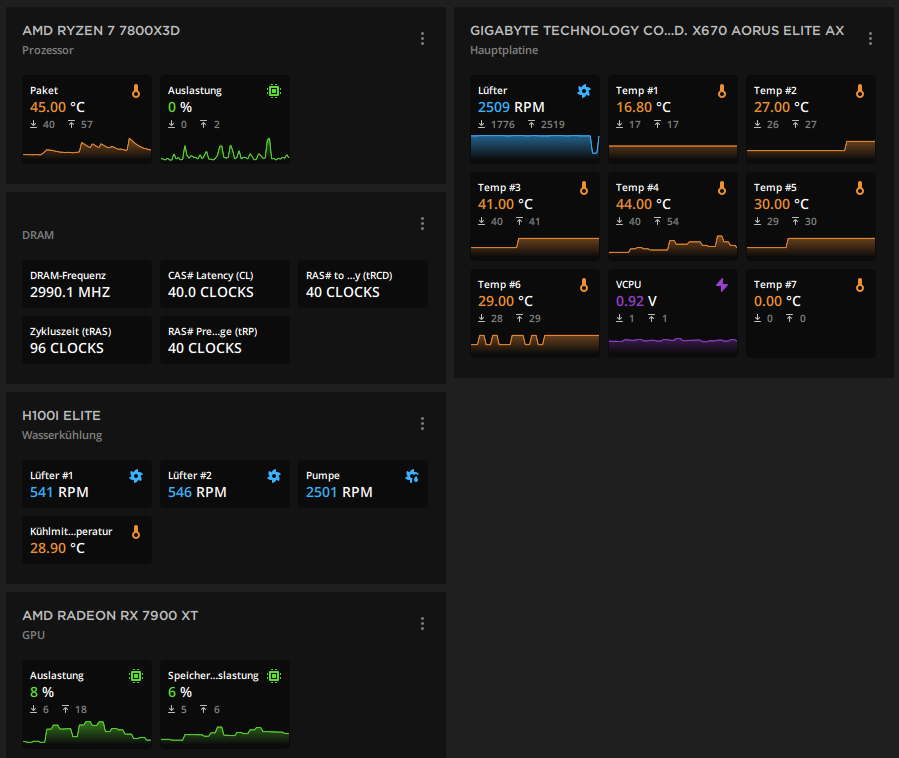Select the GPU Auslastung usage graph
899x758 pixels.
(x=87, y=733)
